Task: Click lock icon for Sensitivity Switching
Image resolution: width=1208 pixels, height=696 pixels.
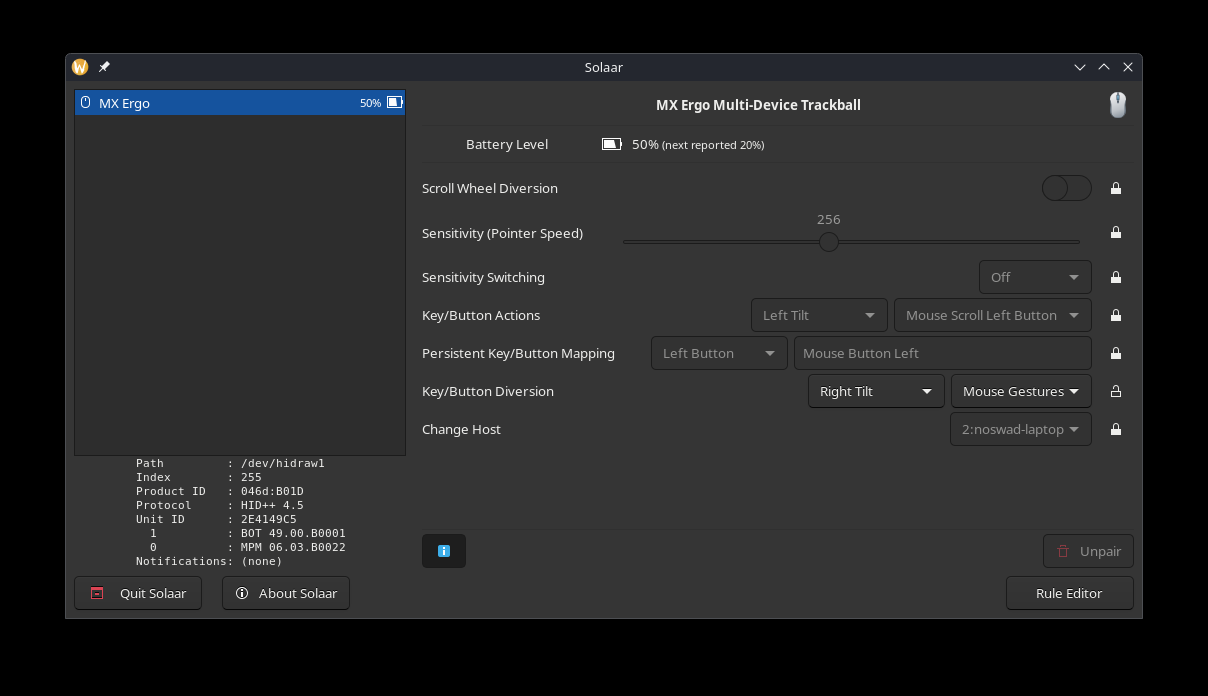Action: pyautogui.click(x=1116, y=277)
